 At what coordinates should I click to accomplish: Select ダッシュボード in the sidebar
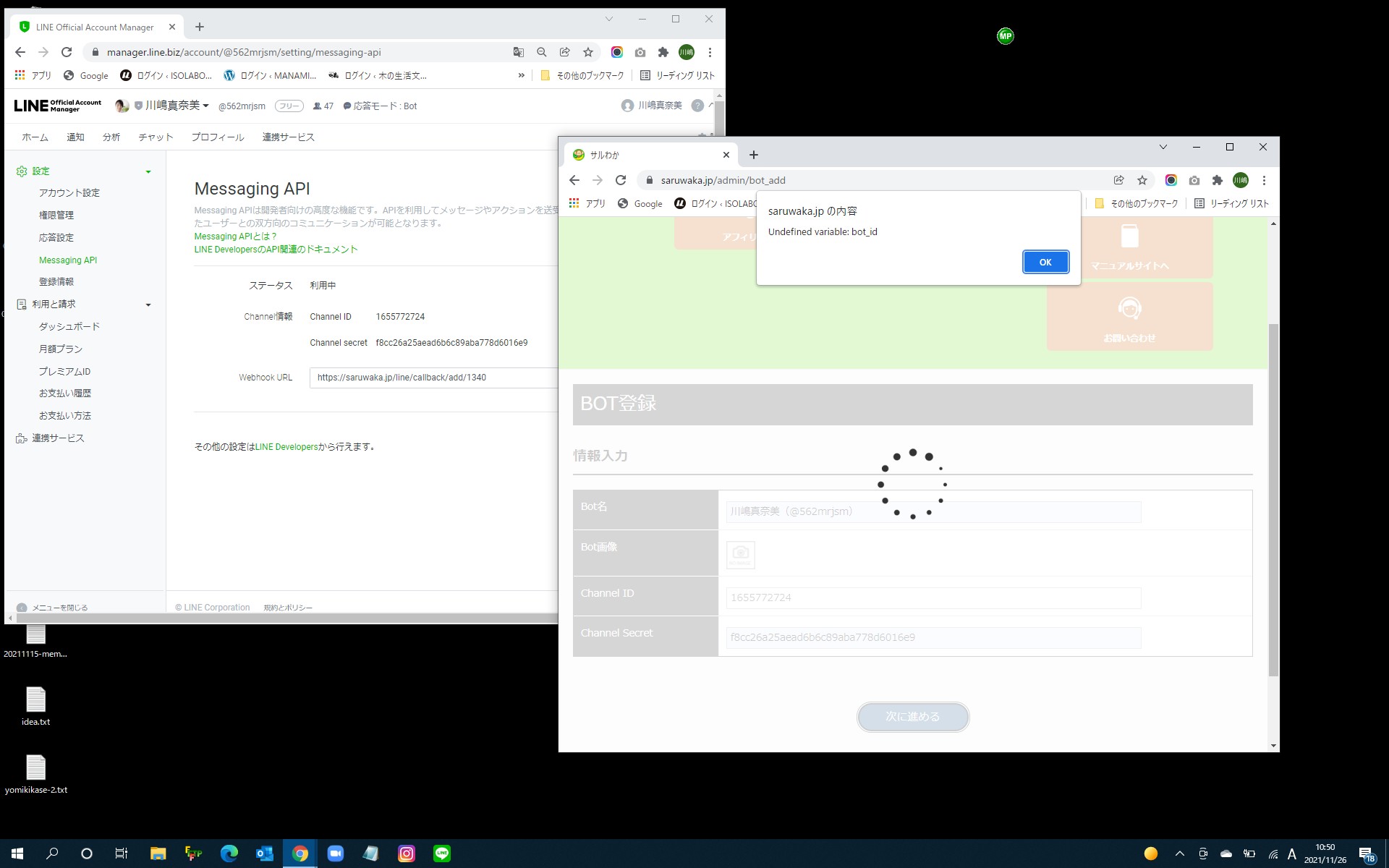[x=69, y=326]
